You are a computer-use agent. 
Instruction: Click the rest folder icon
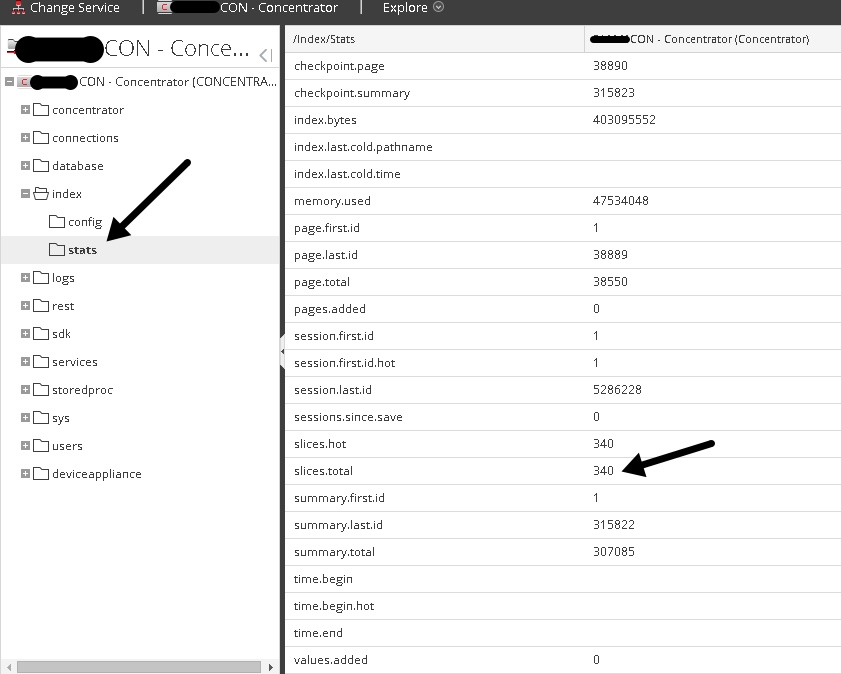click(41, 306)
